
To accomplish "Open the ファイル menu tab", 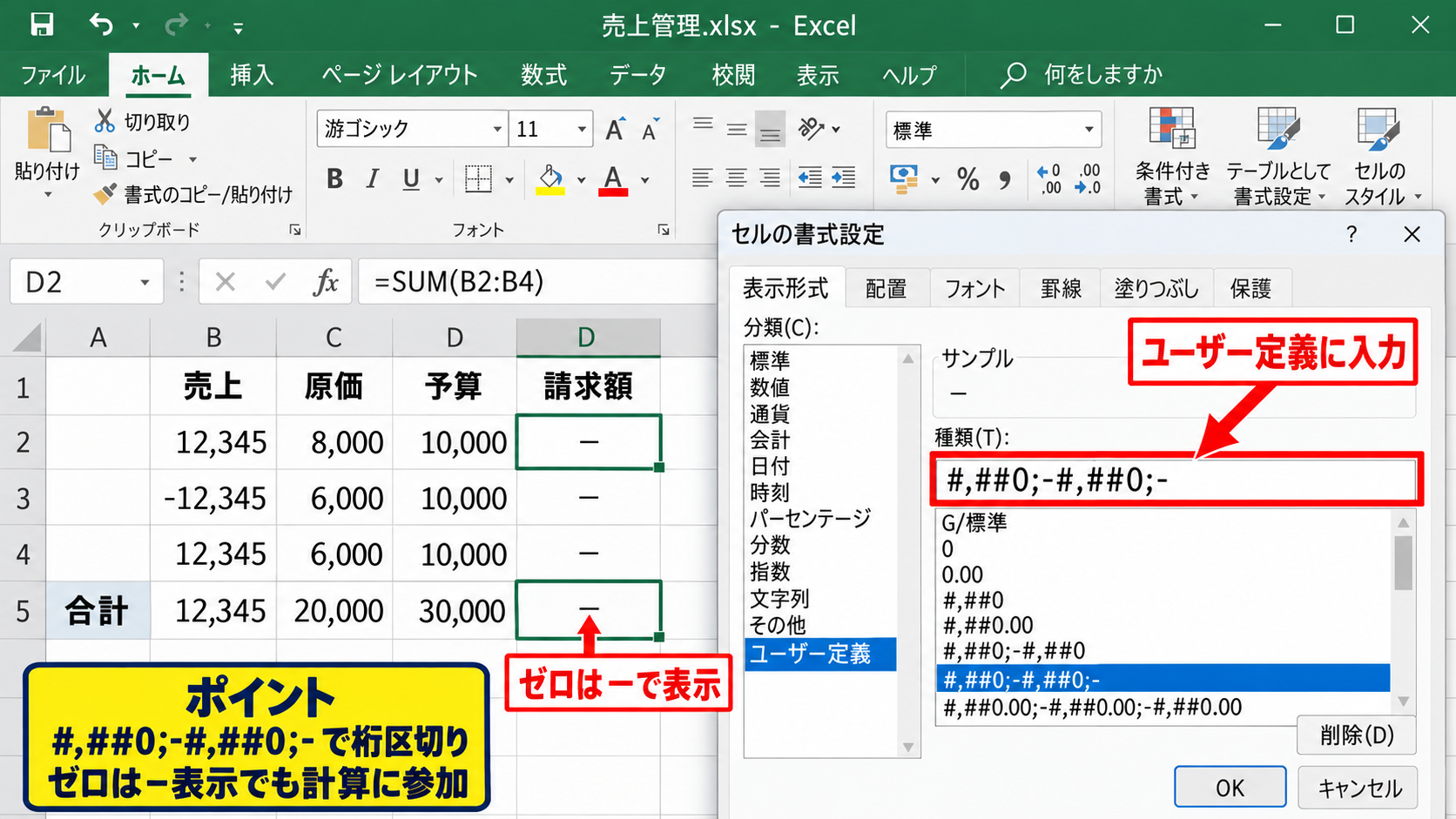I will click(x=53, y=75).
